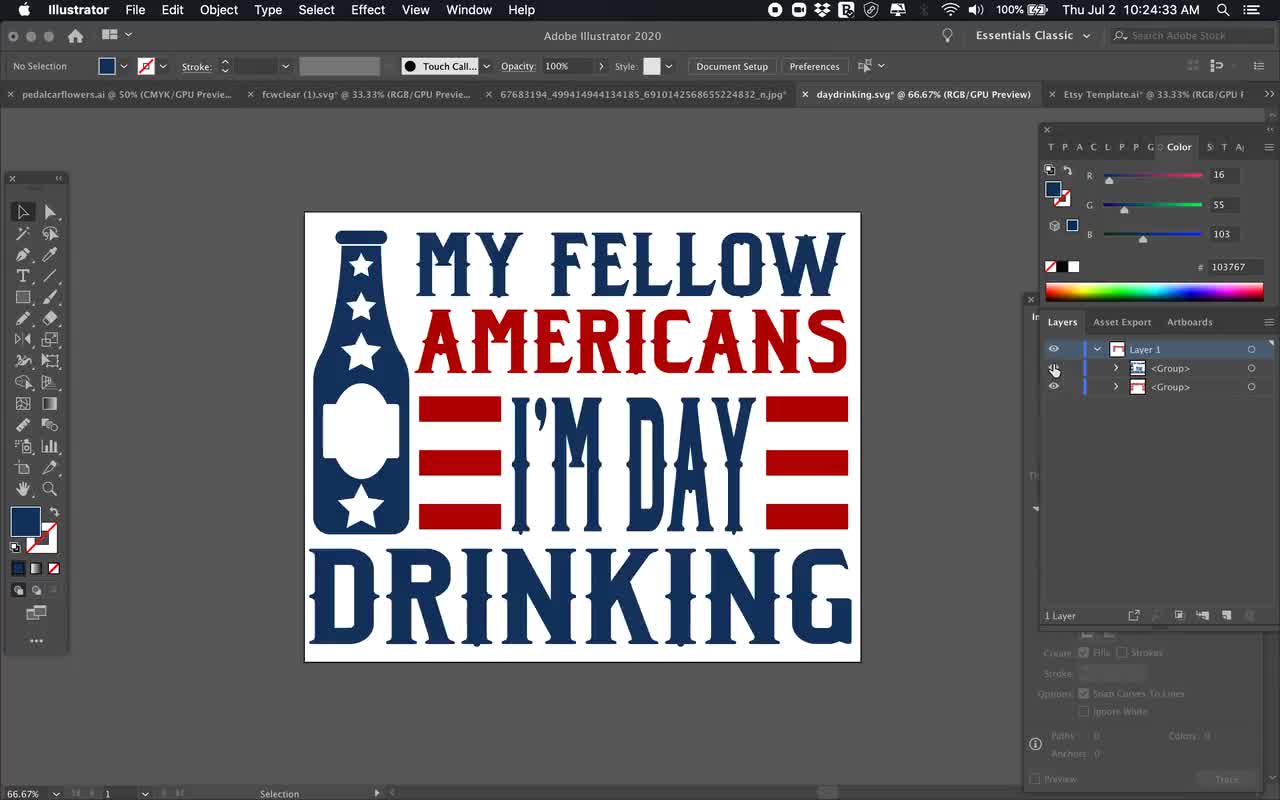Viewport: 1280px width, 800px height.
Task: Select the Width/Warp tool
Action: click(x=23, y=361)
